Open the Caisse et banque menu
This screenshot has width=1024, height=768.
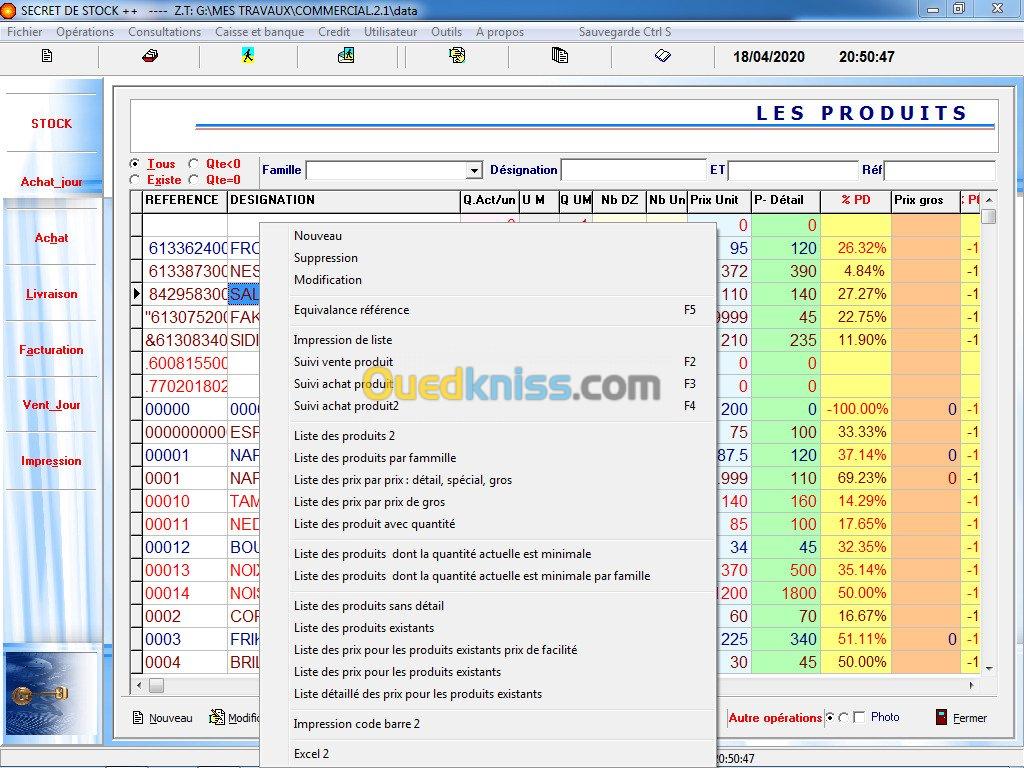(259, 32)
